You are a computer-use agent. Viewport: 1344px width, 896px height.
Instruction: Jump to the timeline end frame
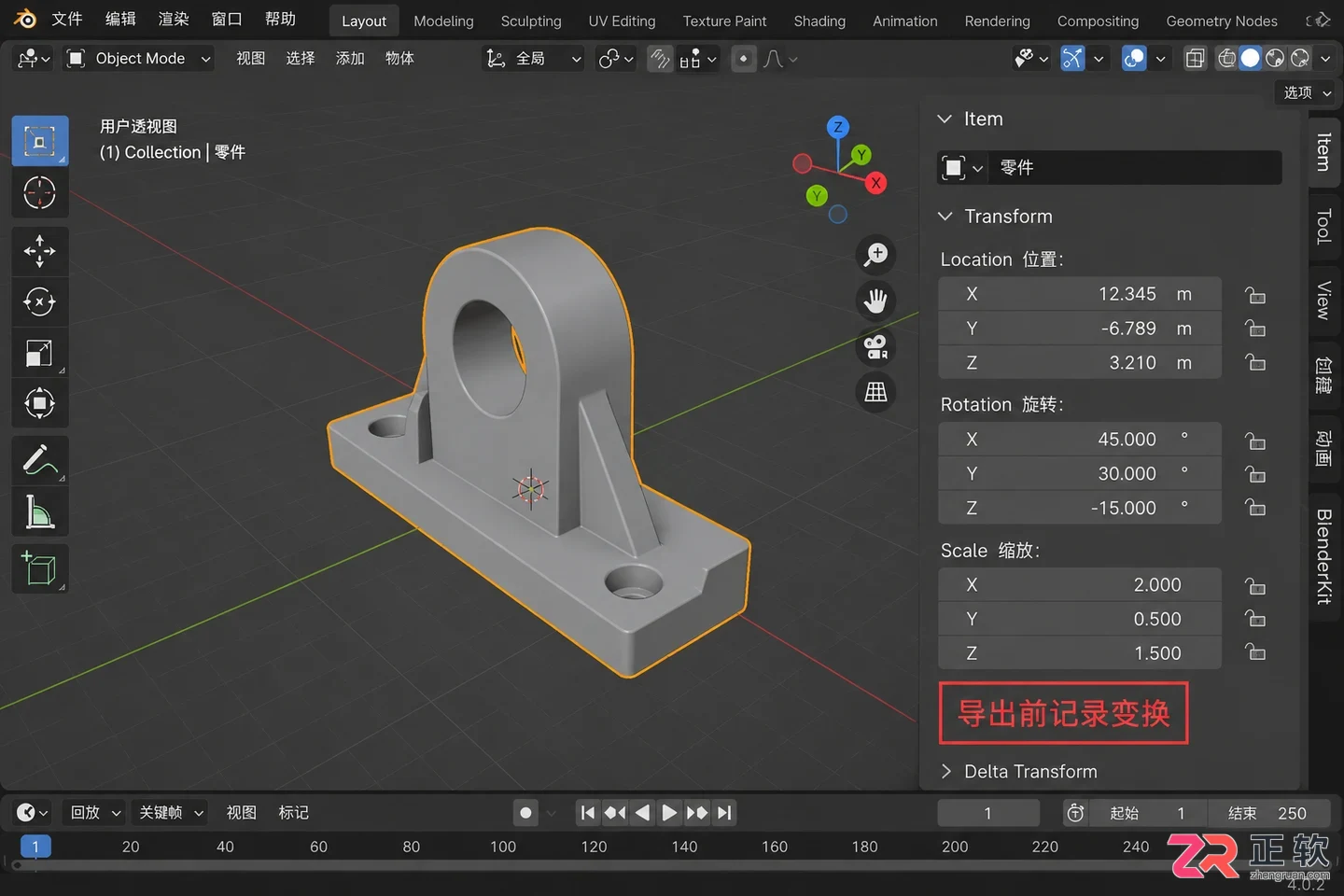(724, 813)
